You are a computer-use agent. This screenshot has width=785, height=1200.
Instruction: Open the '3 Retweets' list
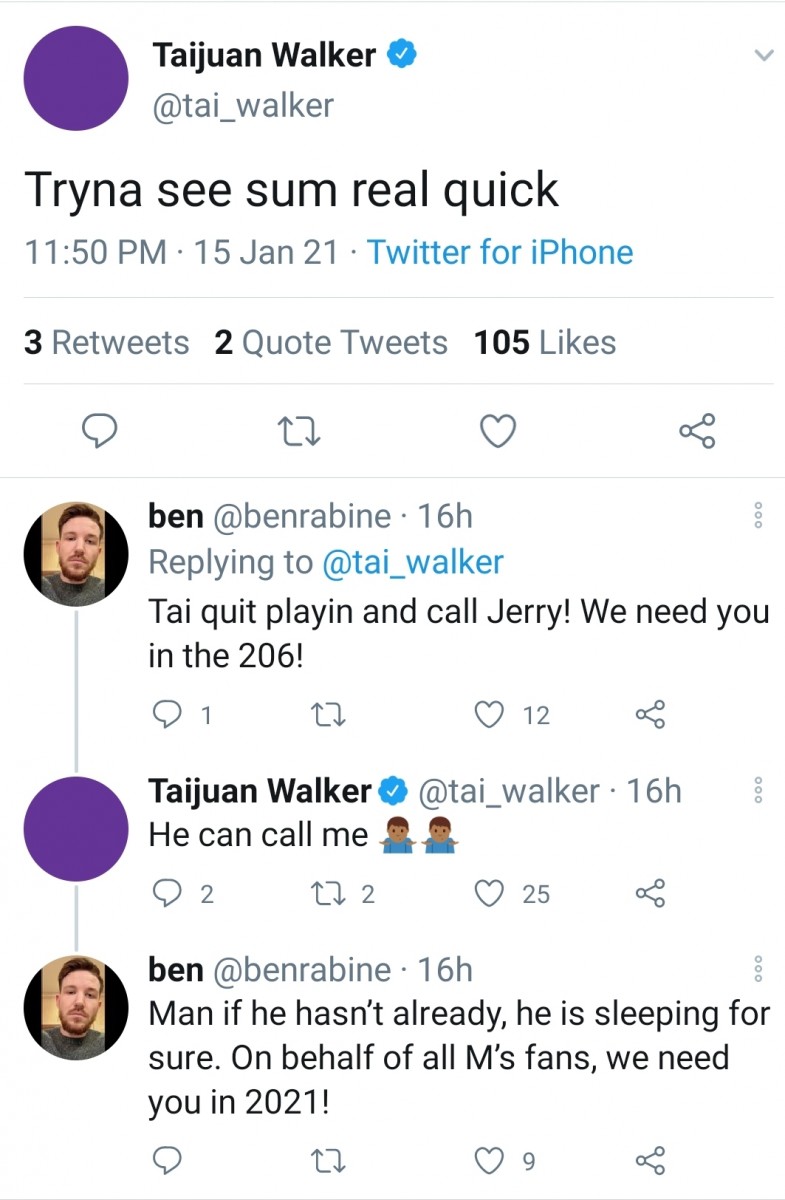tap(106, 342)
